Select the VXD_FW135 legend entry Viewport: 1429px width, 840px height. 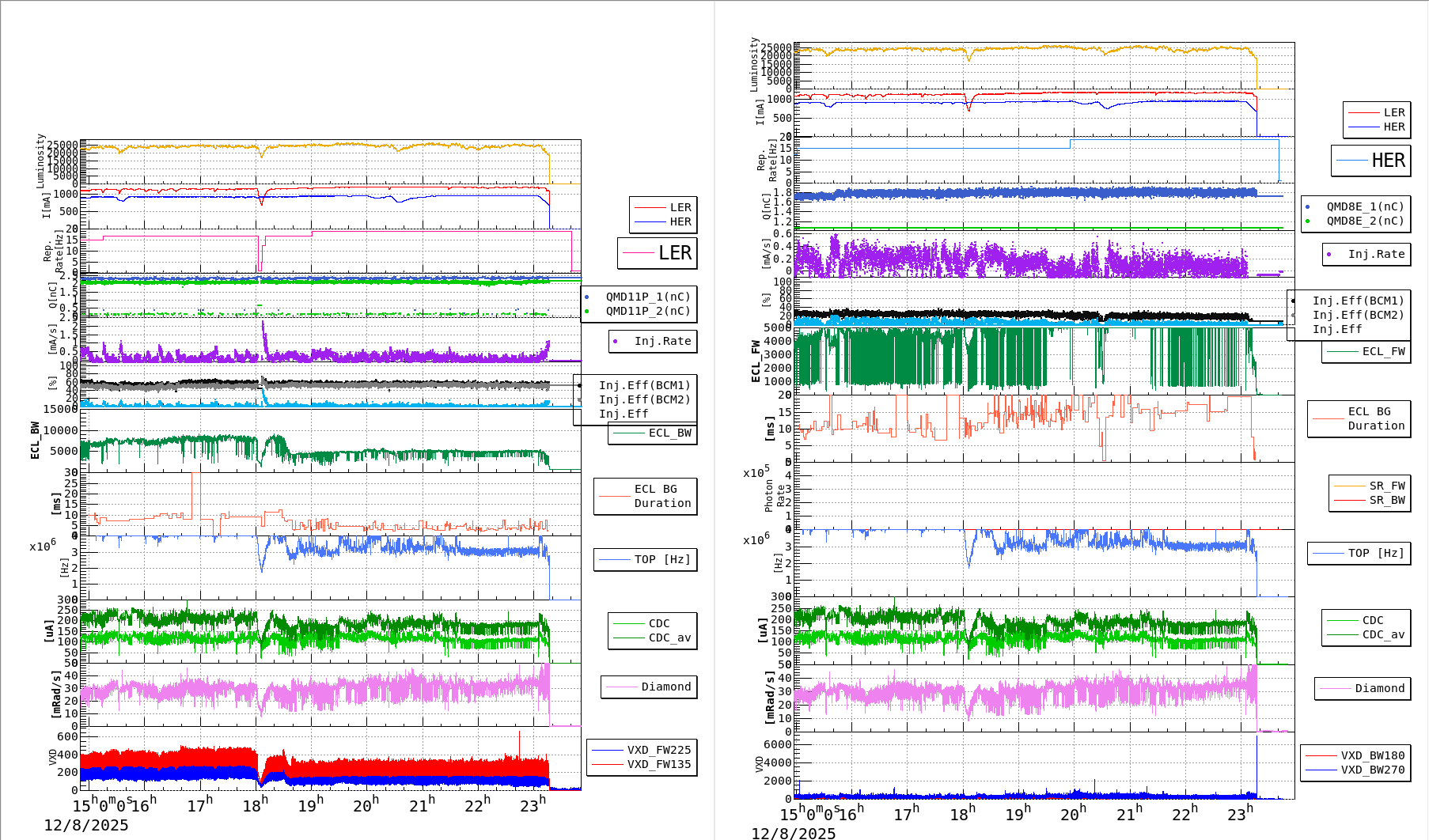[642, 764]
